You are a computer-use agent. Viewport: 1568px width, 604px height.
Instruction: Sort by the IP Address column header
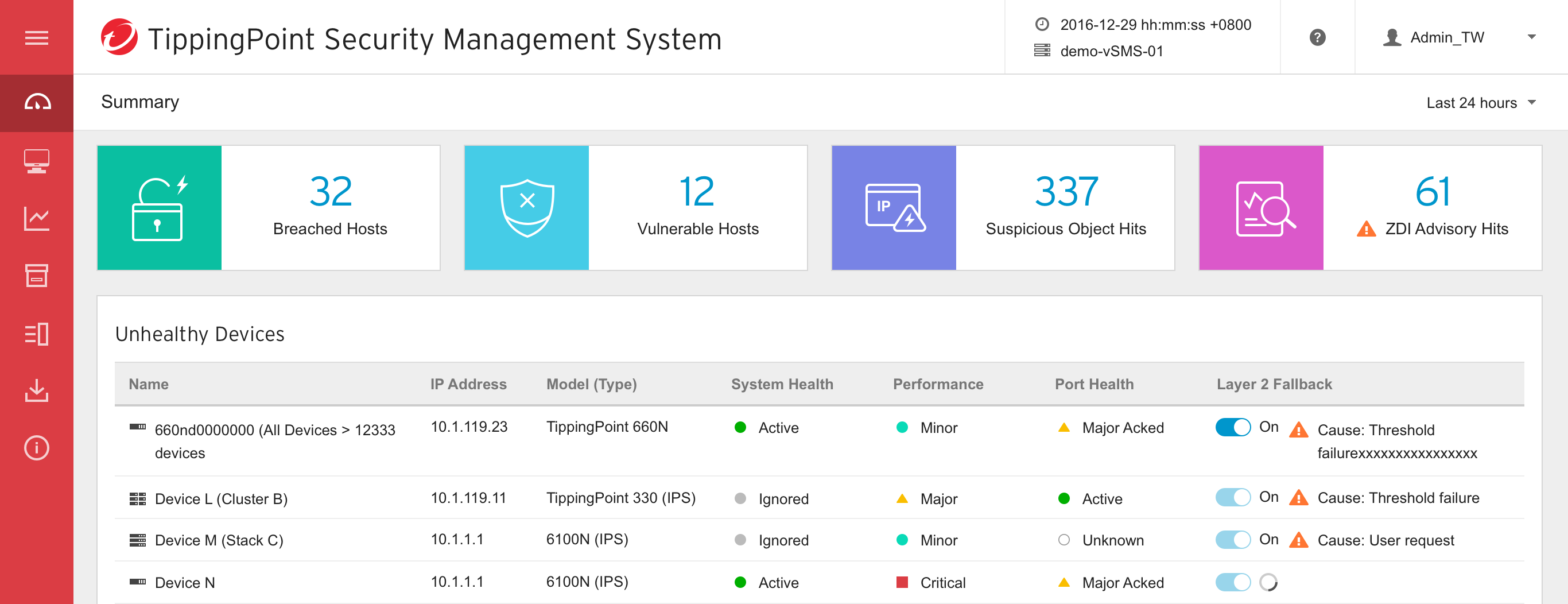pyautogui.click(x=468, y=384)
